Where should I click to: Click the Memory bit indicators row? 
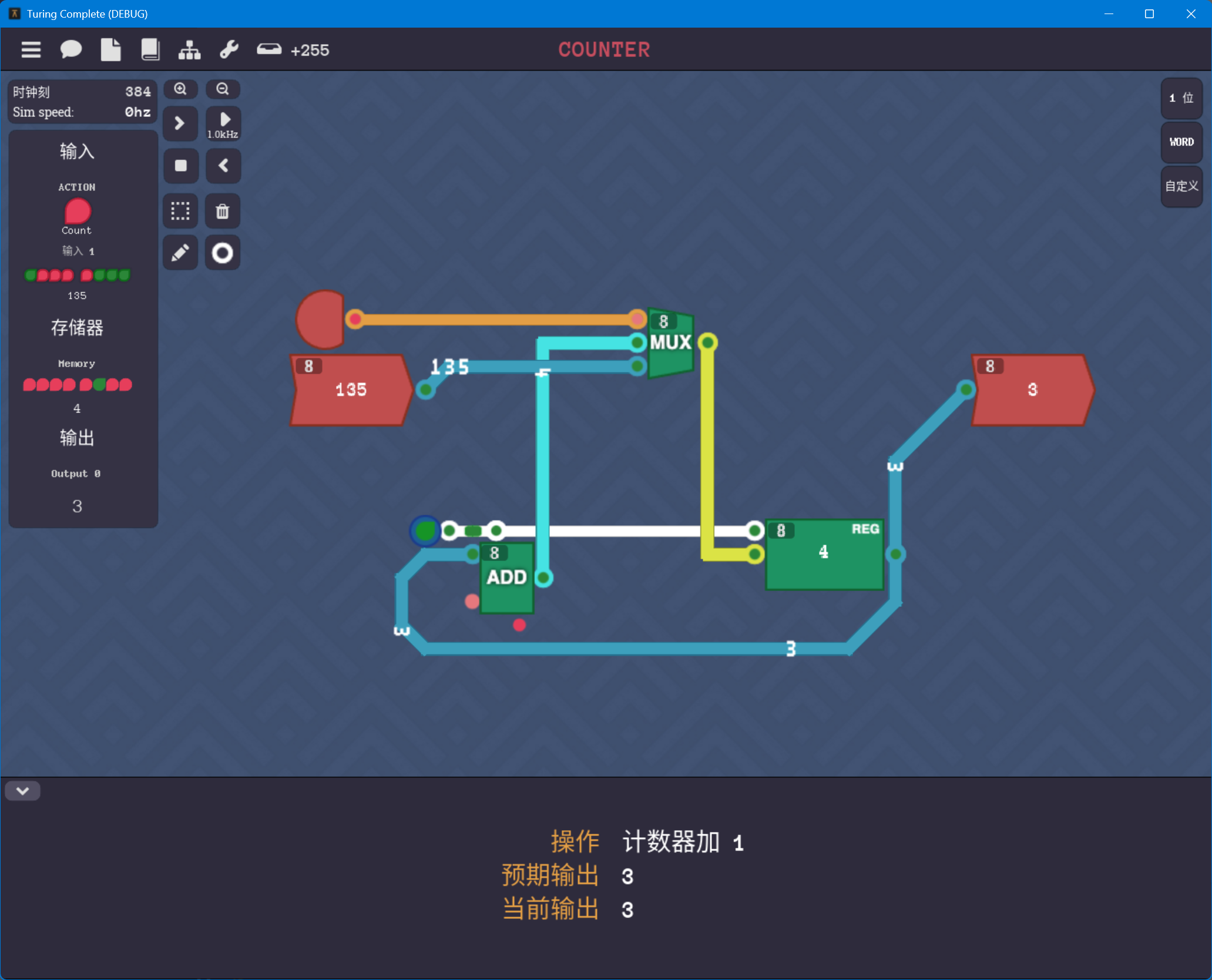tap(78, 385)
